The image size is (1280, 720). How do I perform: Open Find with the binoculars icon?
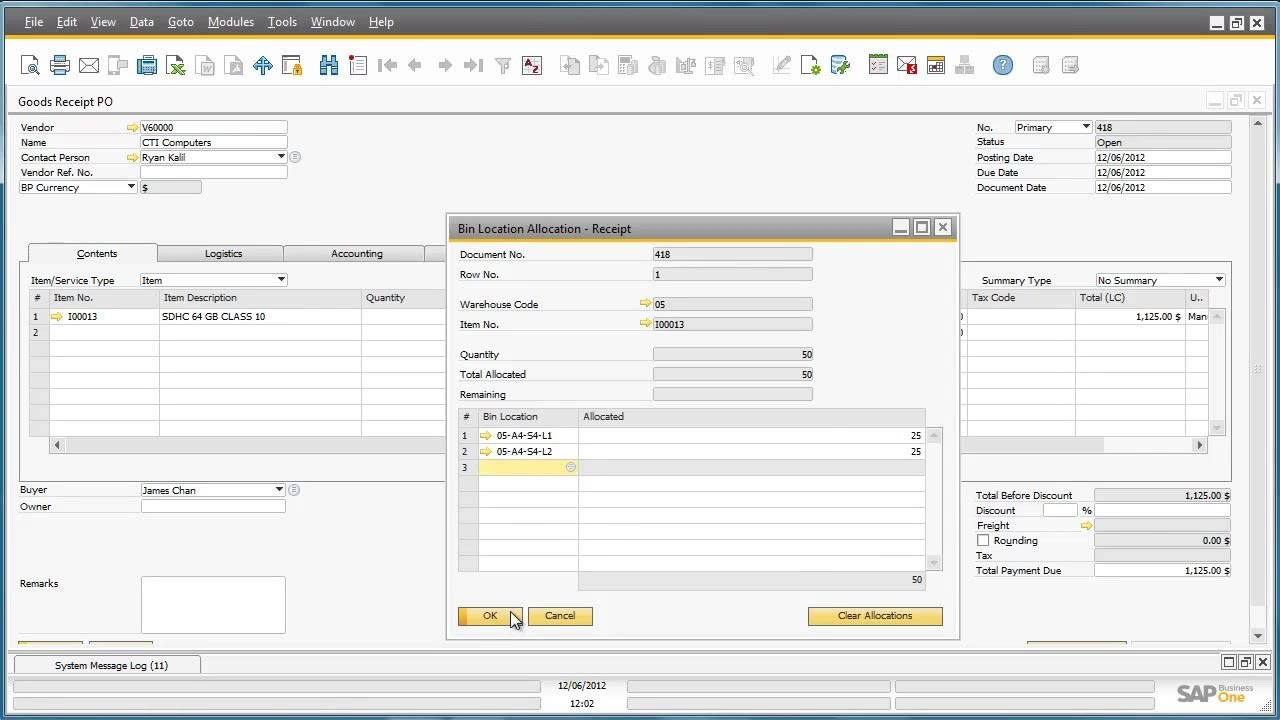click(x=329, y=66)
